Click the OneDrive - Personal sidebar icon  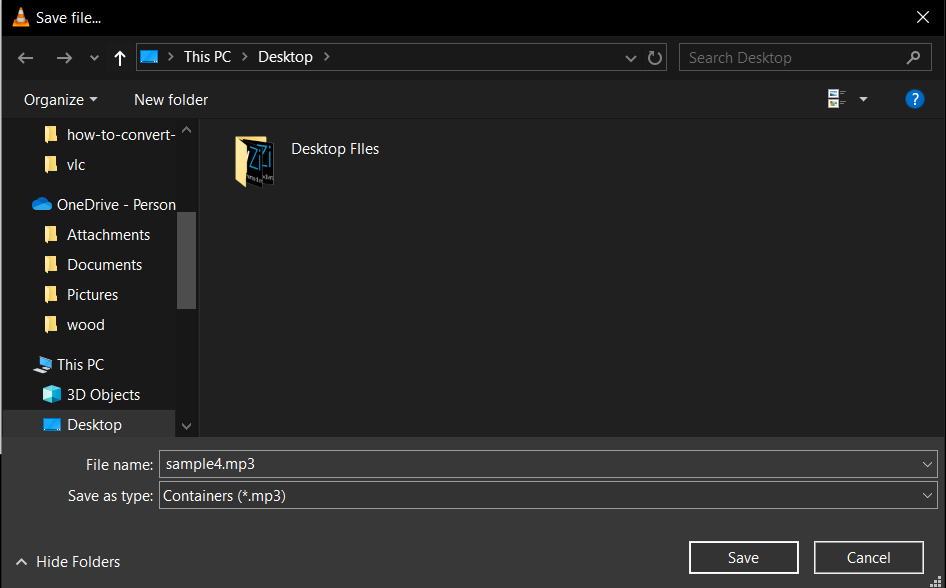(42, 204)
